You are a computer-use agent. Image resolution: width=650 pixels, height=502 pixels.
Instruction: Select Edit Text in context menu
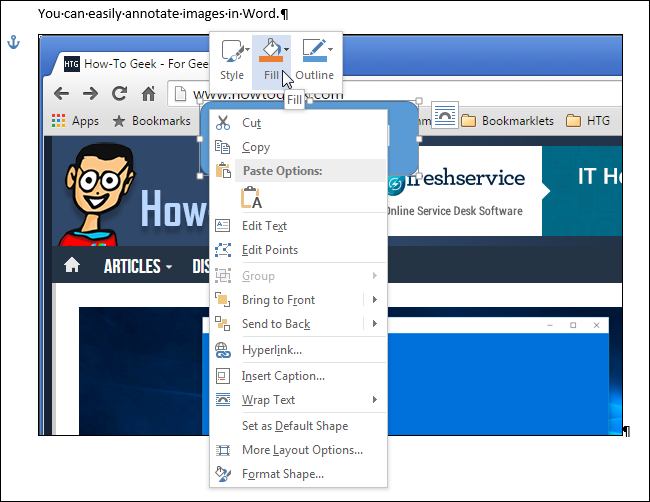(298, 226)
